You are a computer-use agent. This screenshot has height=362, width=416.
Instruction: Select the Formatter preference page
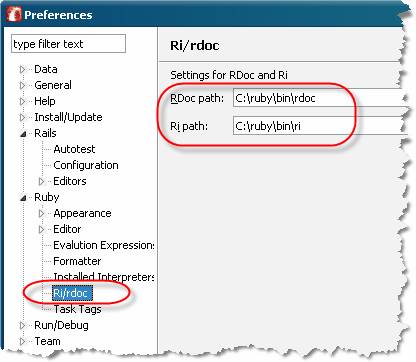coord(77,261)
